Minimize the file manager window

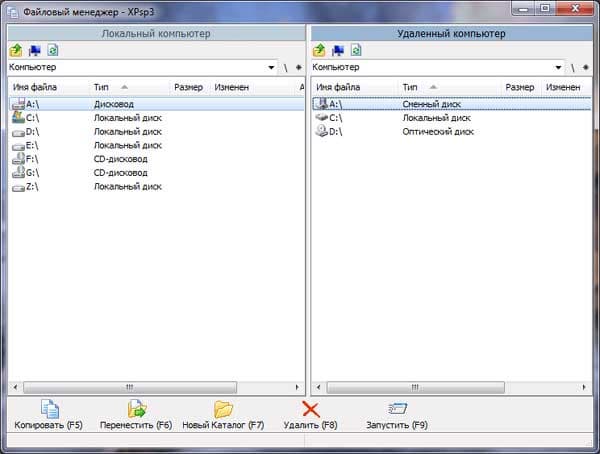pyautogui.click(x=523, y=8)
